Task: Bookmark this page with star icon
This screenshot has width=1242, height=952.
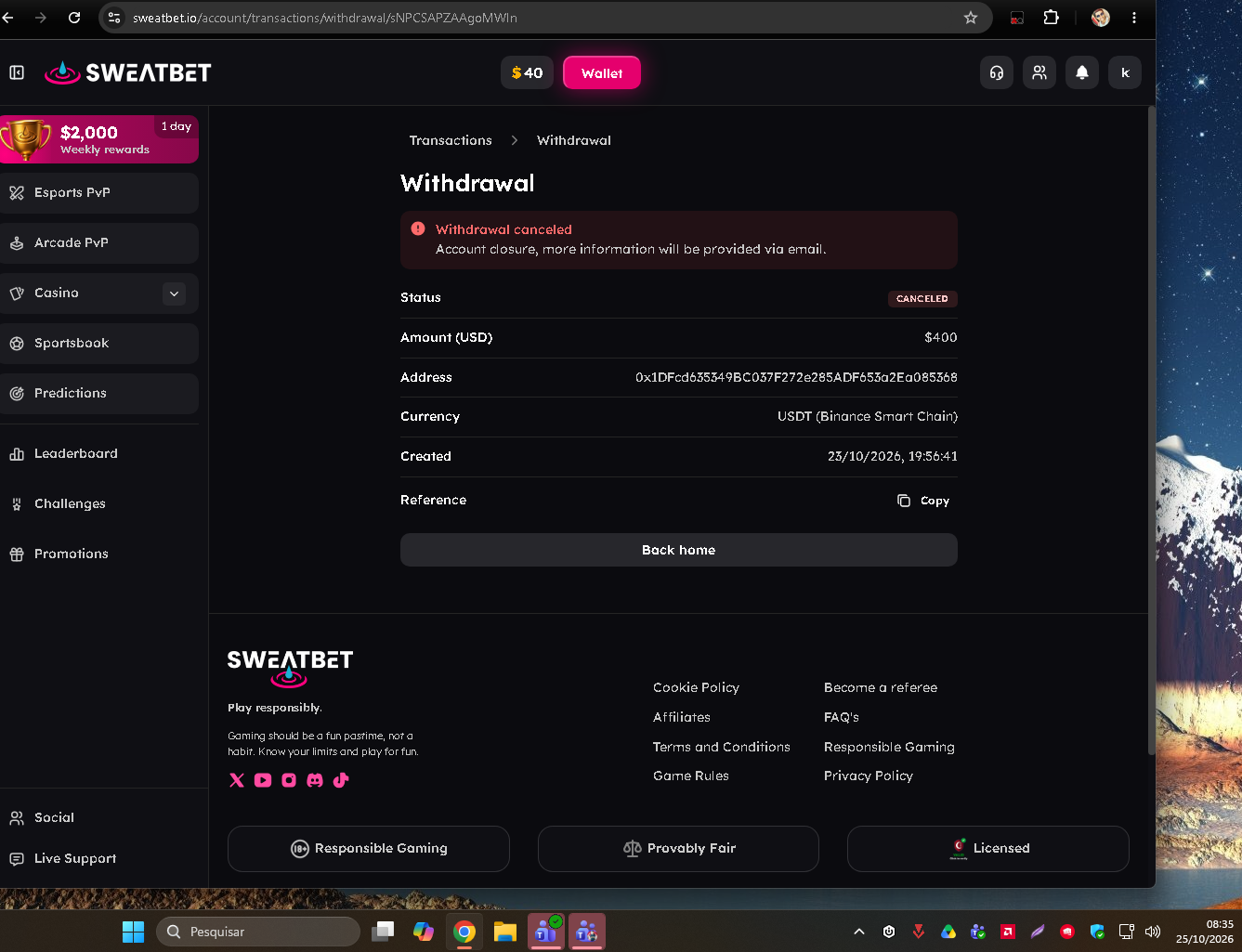Action: (x=971, y=18)
